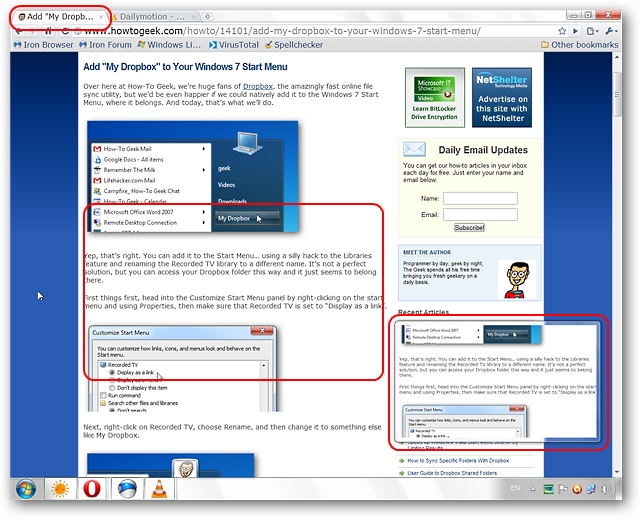Click the Email field in Daily Email Updates

click(480, 215)
